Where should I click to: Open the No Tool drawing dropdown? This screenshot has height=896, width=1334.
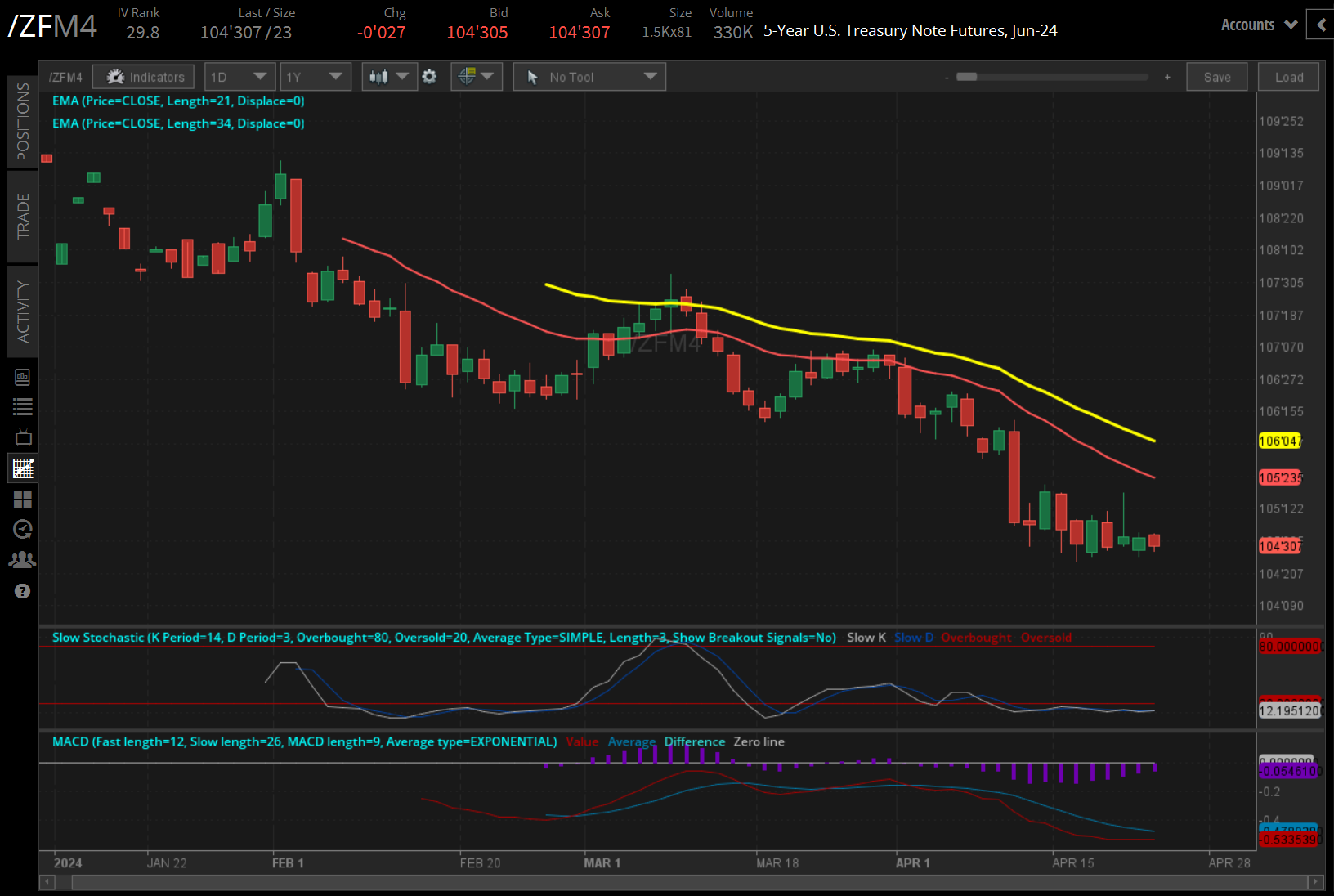589,77
